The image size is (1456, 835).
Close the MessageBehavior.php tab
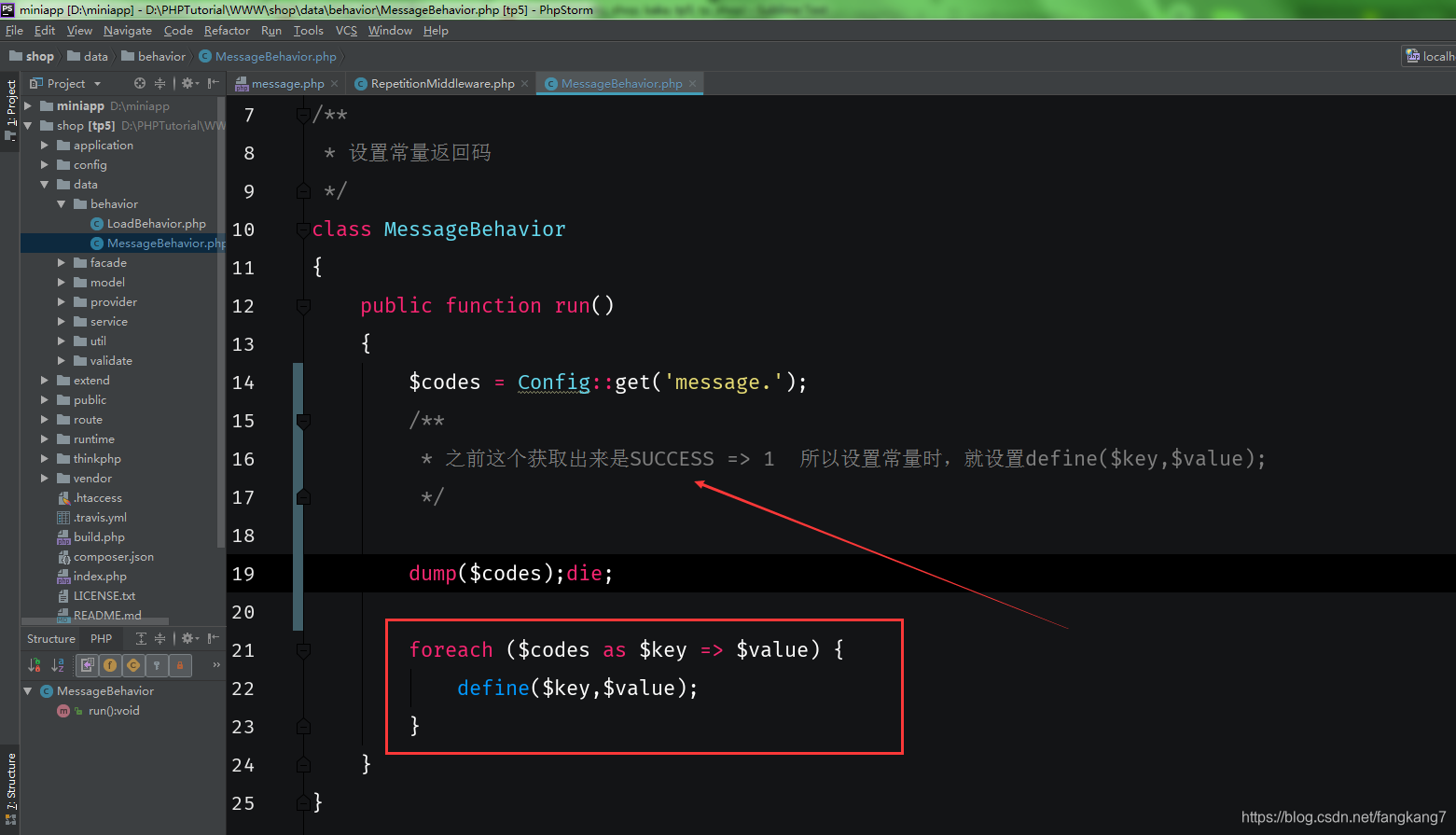[x=692, y=84]
